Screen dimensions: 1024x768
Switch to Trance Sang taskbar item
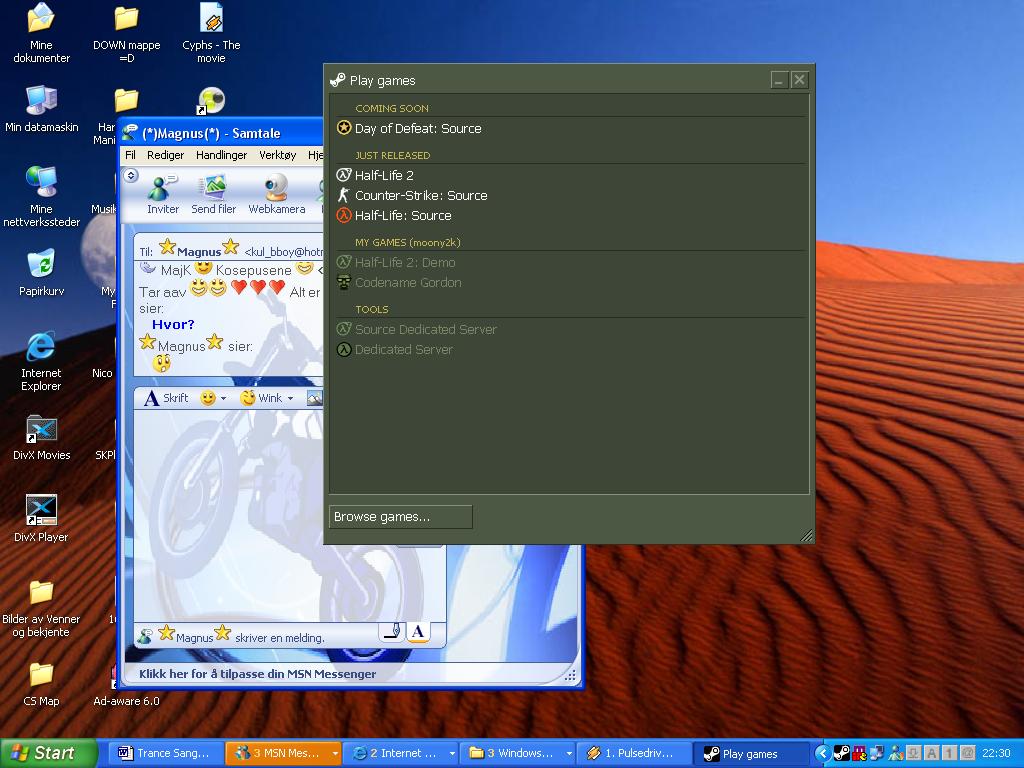pyautogui.click(x=165, y=753)
